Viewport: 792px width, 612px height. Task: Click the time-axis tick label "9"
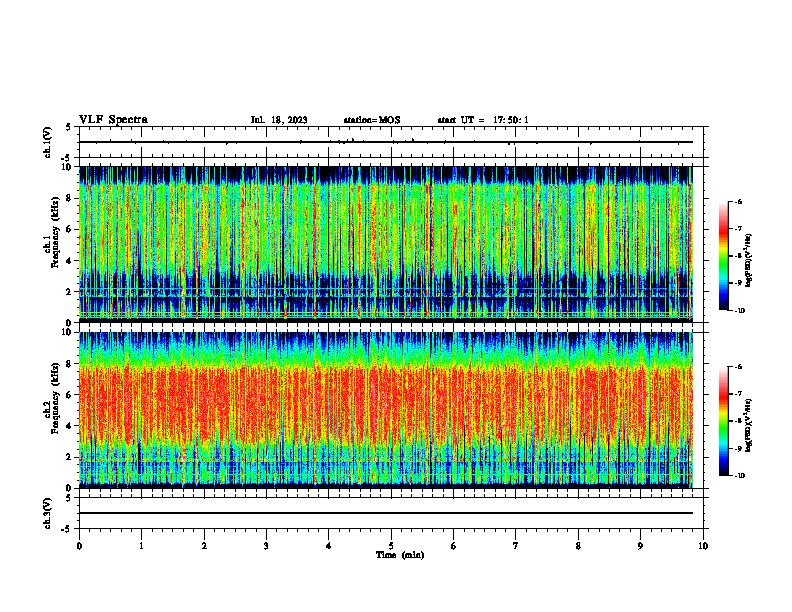(x=640, y=546)
